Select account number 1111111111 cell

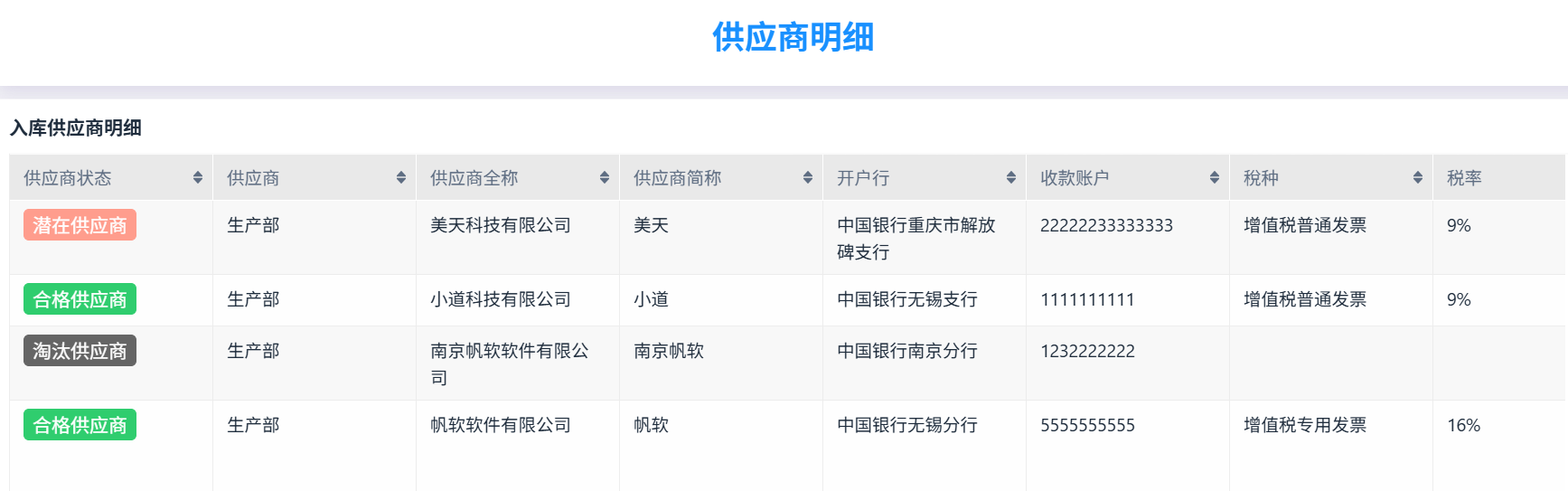pyautogui.click(x=1087, y=299)
